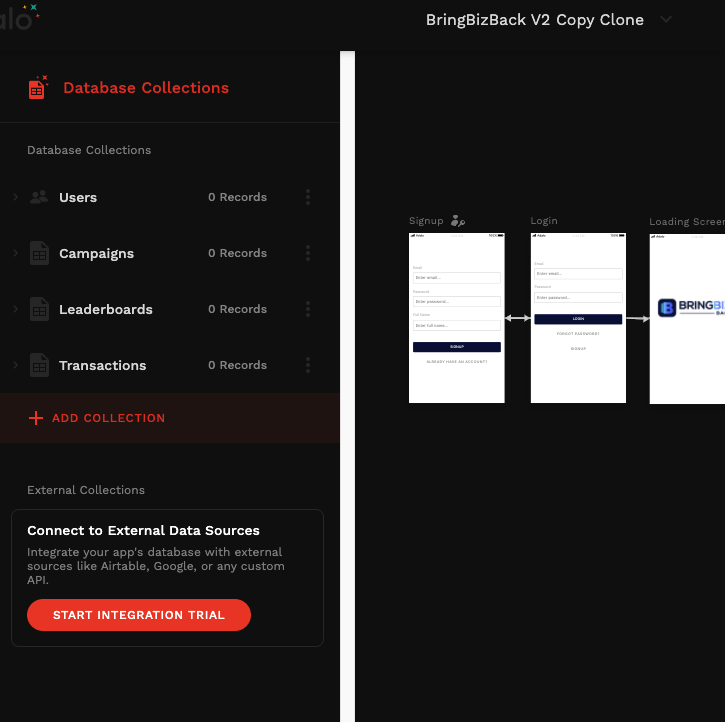This screenshot has width=725, height=722.
Task: Click the Leaderboards collection table icon
Action: click(39, 309)
